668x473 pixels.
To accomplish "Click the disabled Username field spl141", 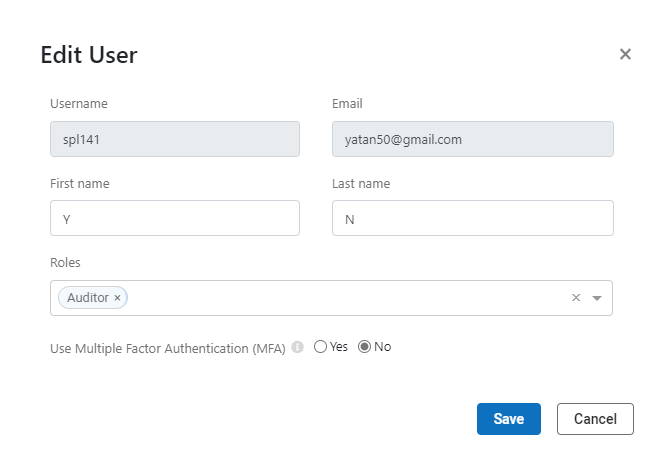I will pyautogui.click(x=175, y=139).
